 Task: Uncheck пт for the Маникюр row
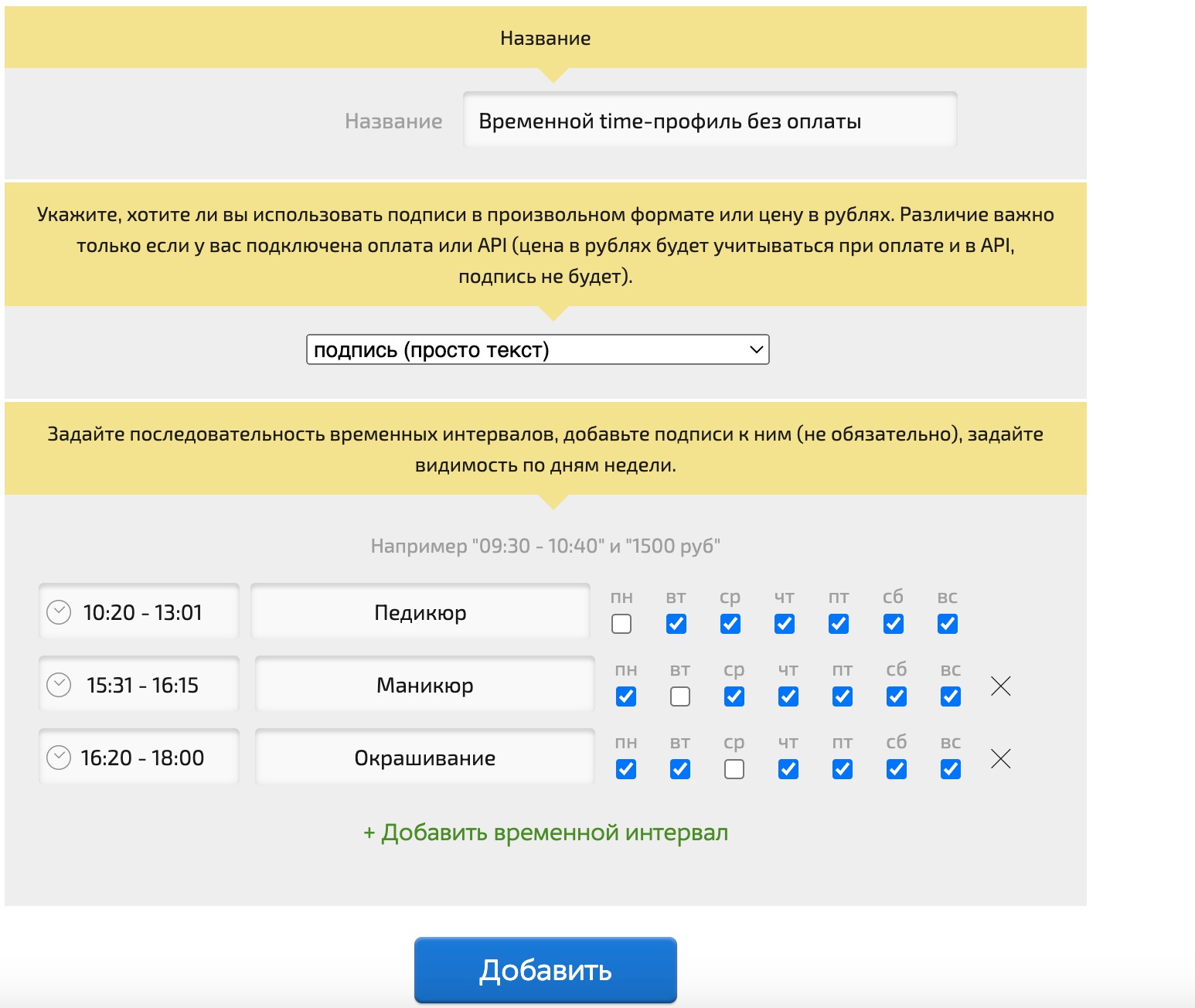843,696
